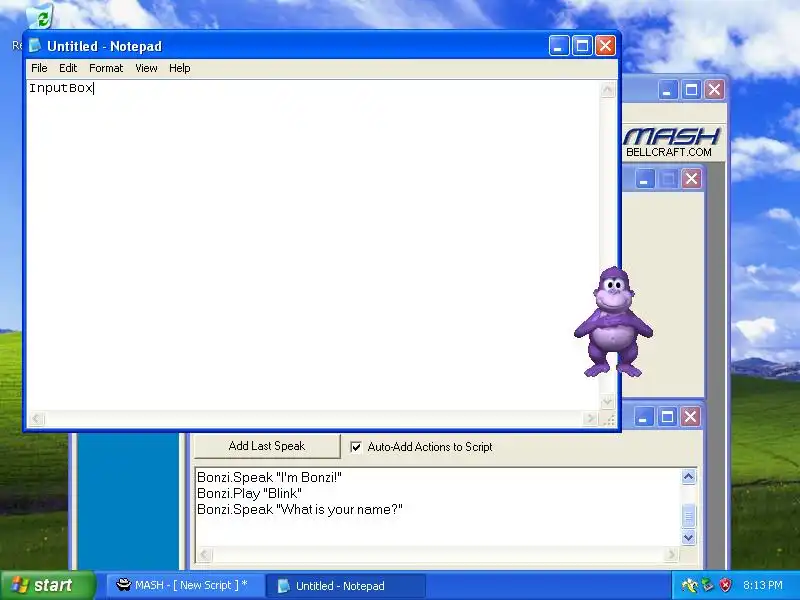The width and height of the screenshot is (800, 600).
Task: Select line Bonzi.Speak "What is your name?"
Action: tap(299, 509)
